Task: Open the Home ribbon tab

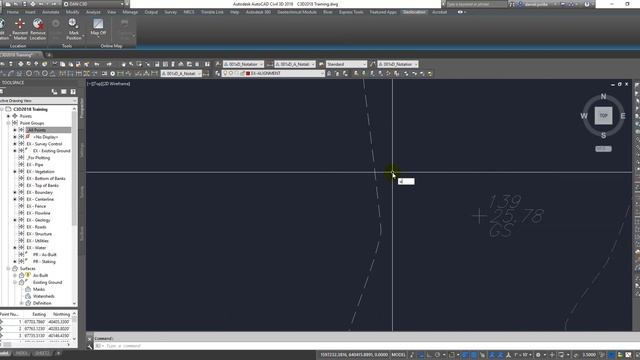Action: click(x=12, y=12)
